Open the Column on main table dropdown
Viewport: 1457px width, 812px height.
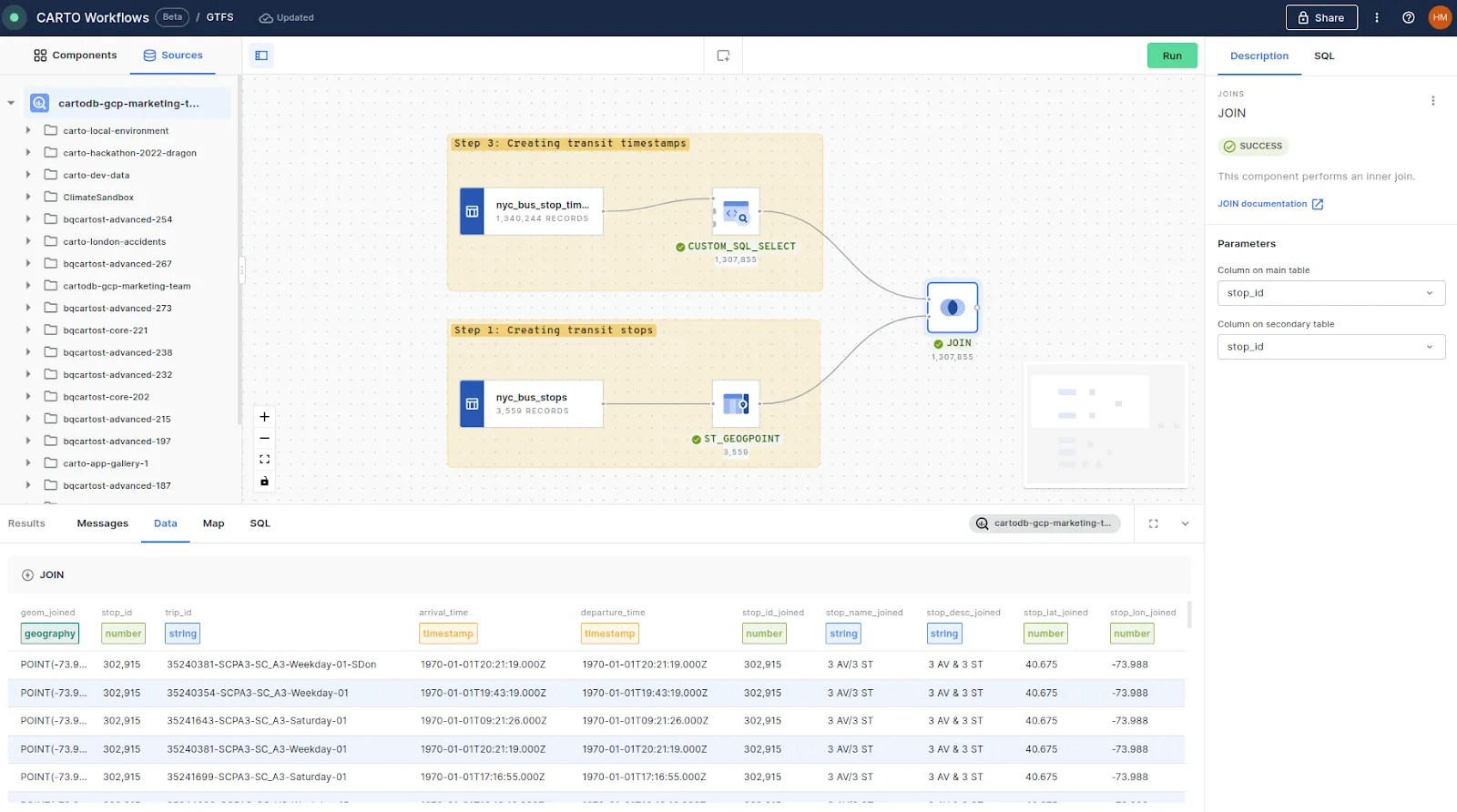click(x=1330, y=293)
